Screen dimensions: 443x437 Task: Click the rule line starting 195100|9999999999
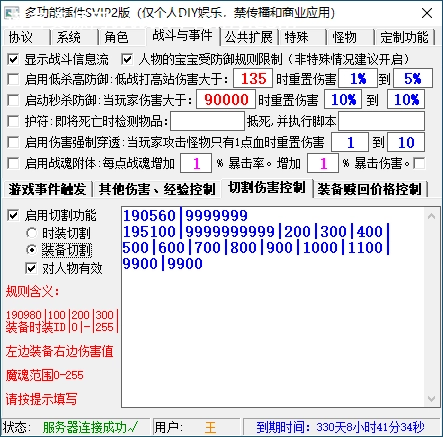256,231
